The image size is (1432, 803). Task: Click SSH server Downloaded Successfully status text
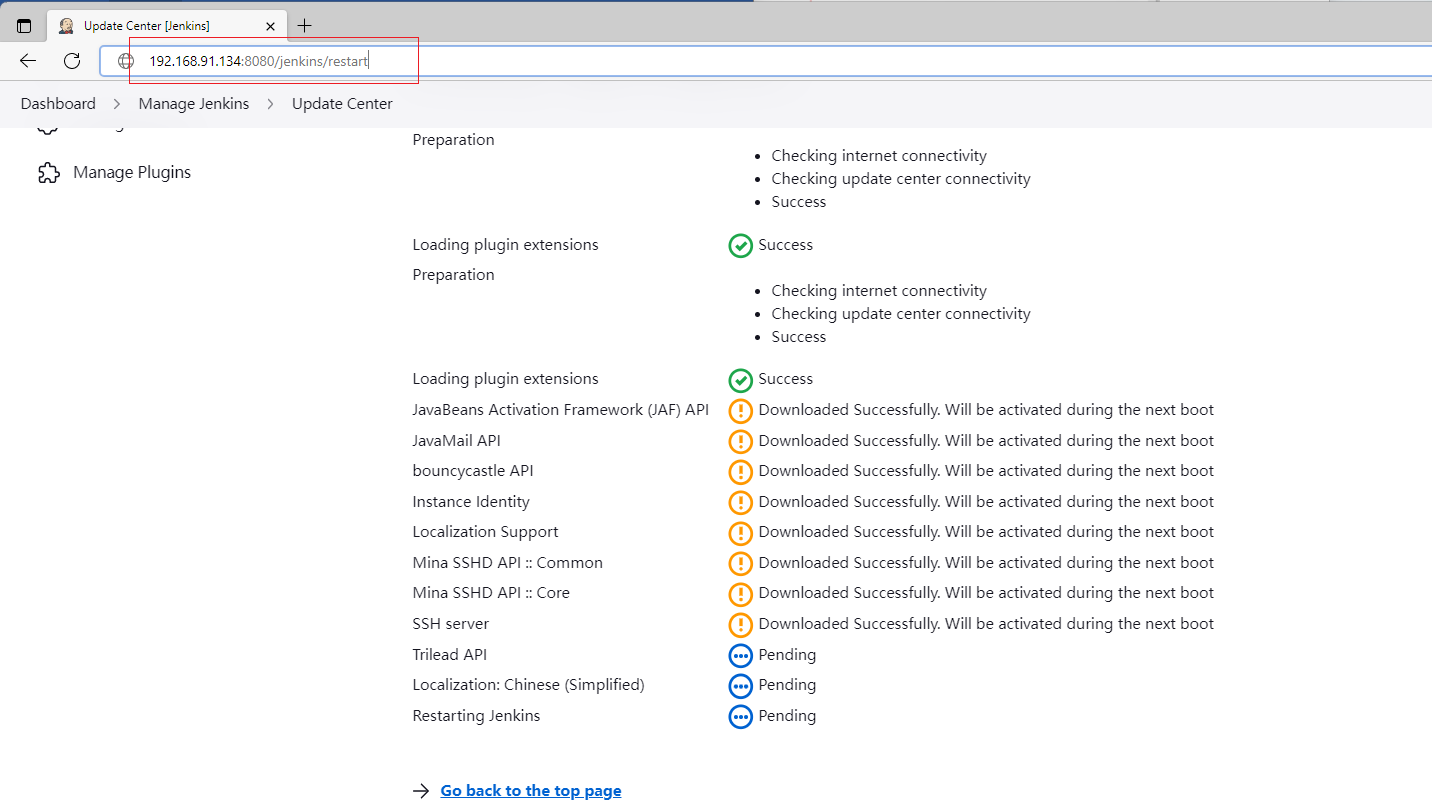pyautogui.click(x=986, y=624)
